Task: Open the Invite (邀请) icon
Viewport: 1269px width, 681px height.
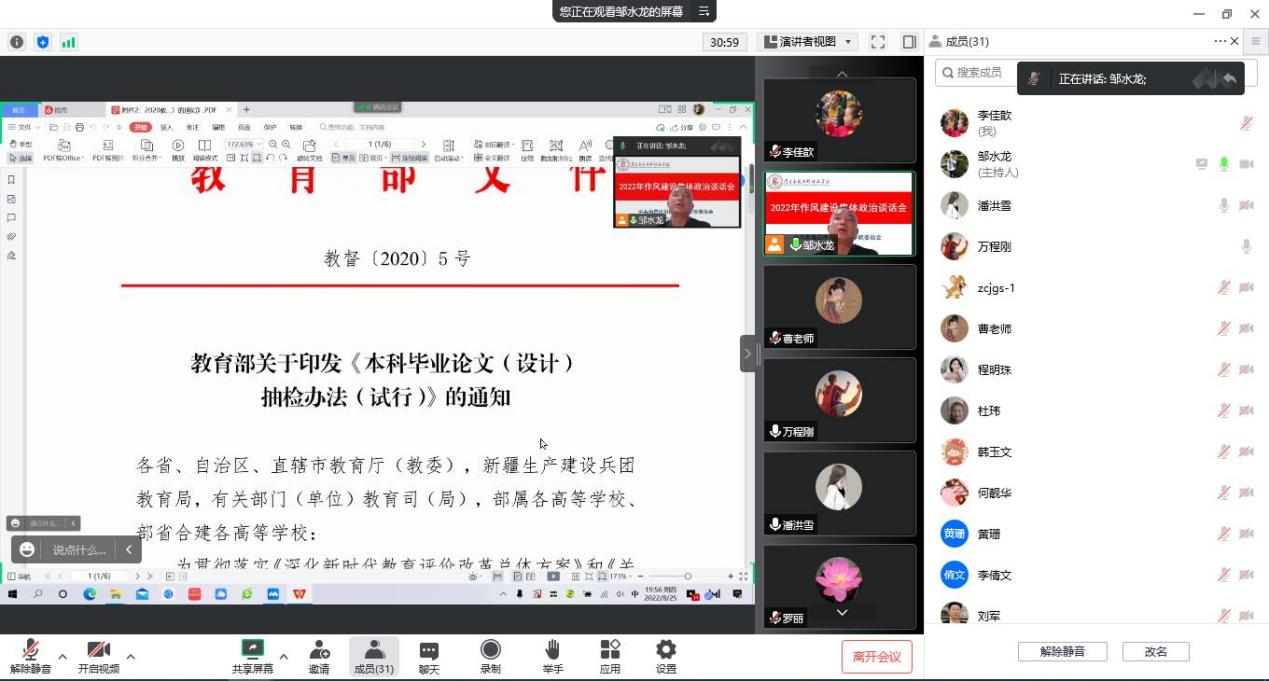Action: click(319, 657)
